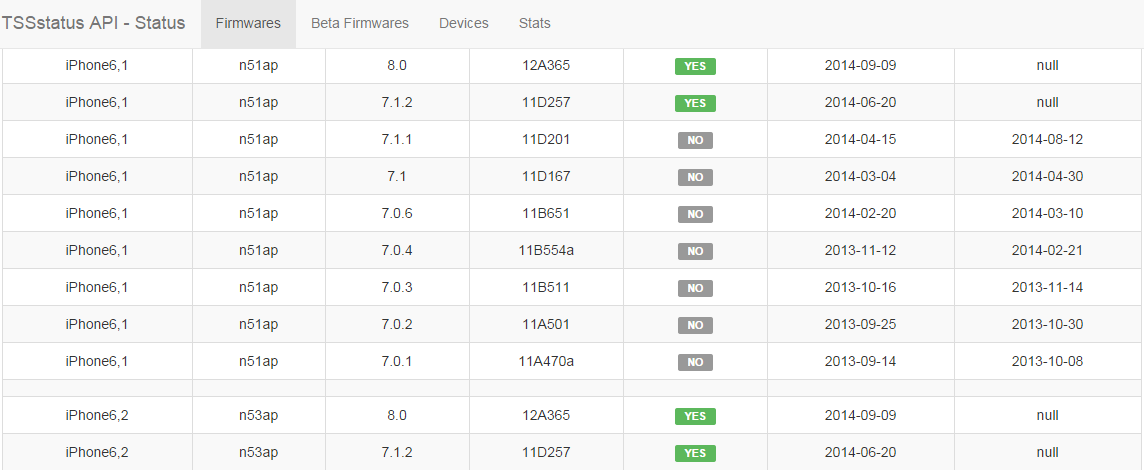
Task: Click release date 2014-03-04
Action: click(x=860, y=176)
